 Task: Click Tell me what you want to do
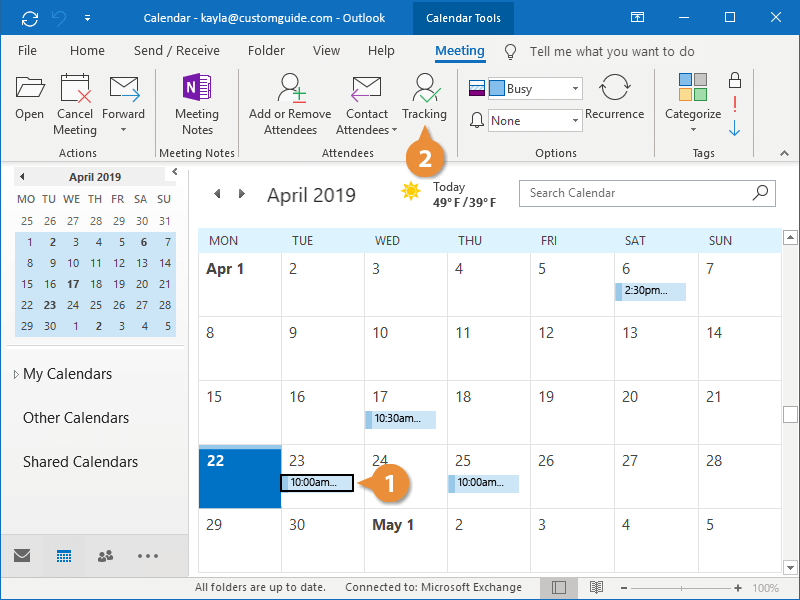point(612,52)
